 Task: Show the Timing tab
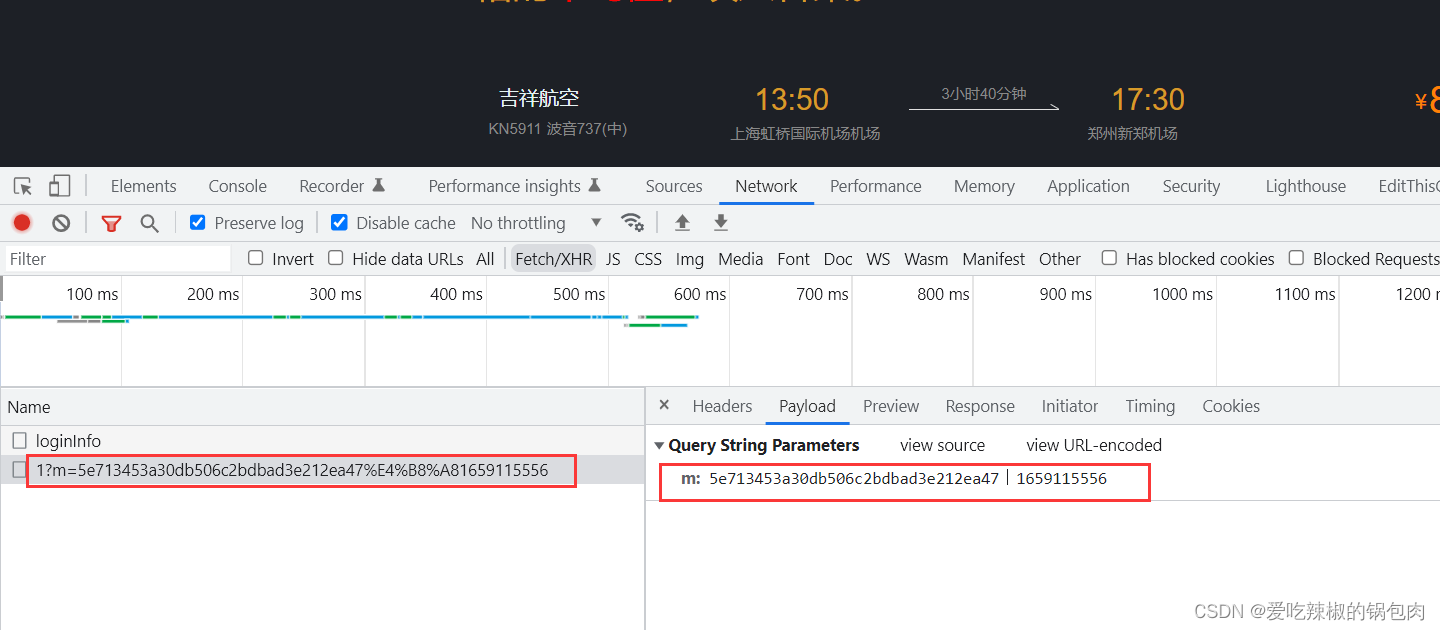pyautogui.click(x=1150, y=406)
